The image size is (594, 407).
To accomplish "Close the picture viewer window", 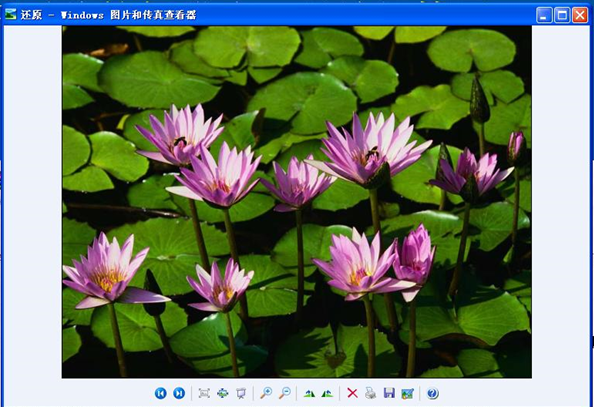I will click(x=580, y=15).
